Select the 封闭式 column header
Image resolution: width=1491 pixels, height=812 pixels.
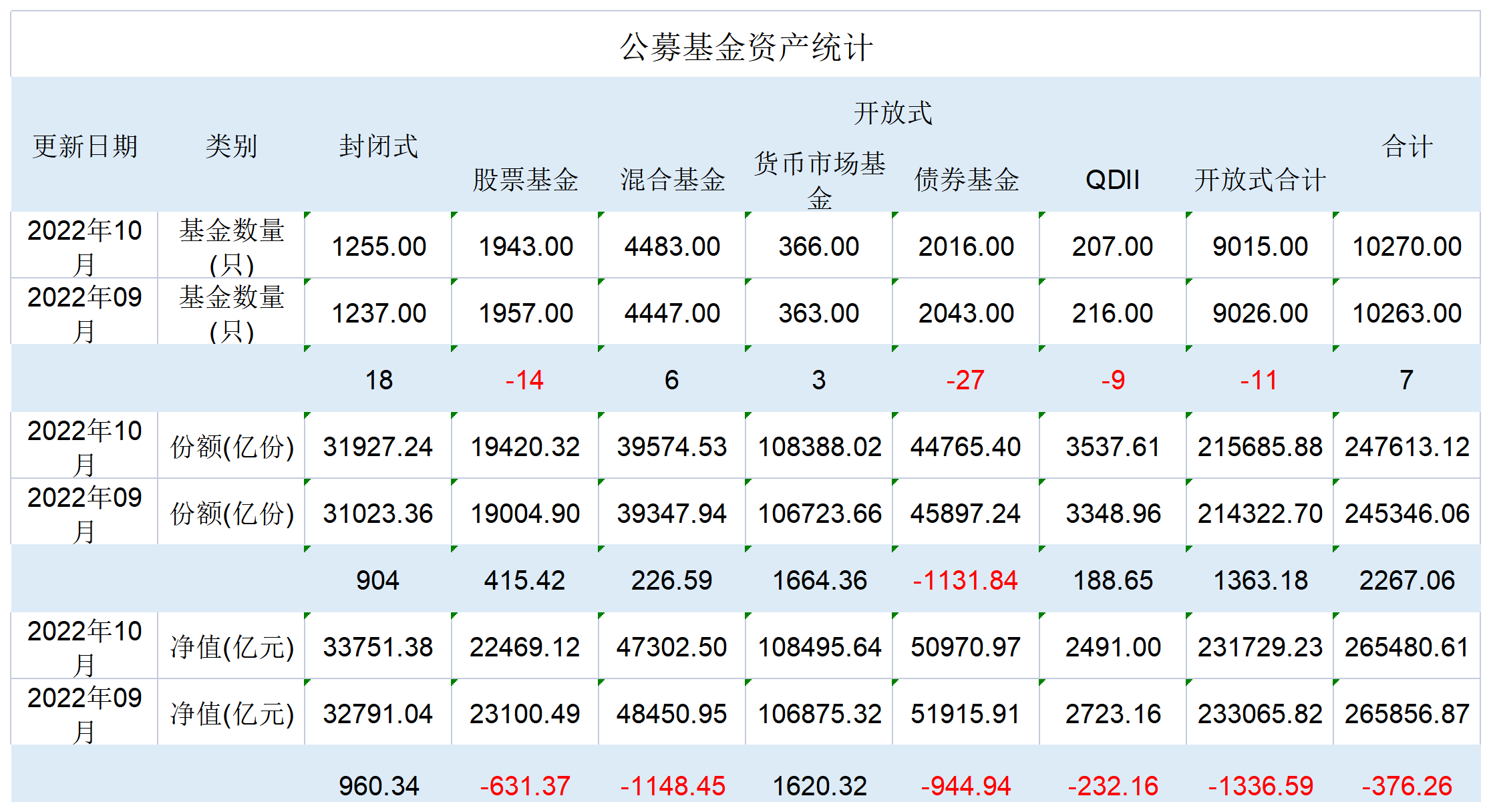point(378,146)
